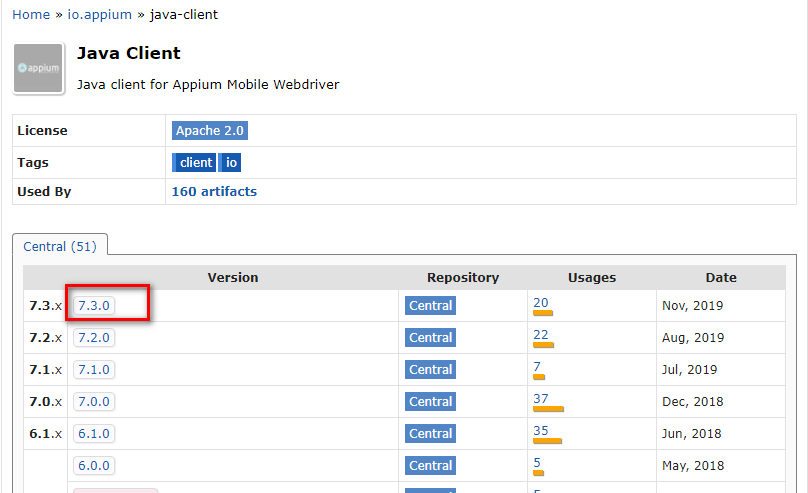Click the usage bar under 35 usages
808x493 pixels.
[547, 441]
